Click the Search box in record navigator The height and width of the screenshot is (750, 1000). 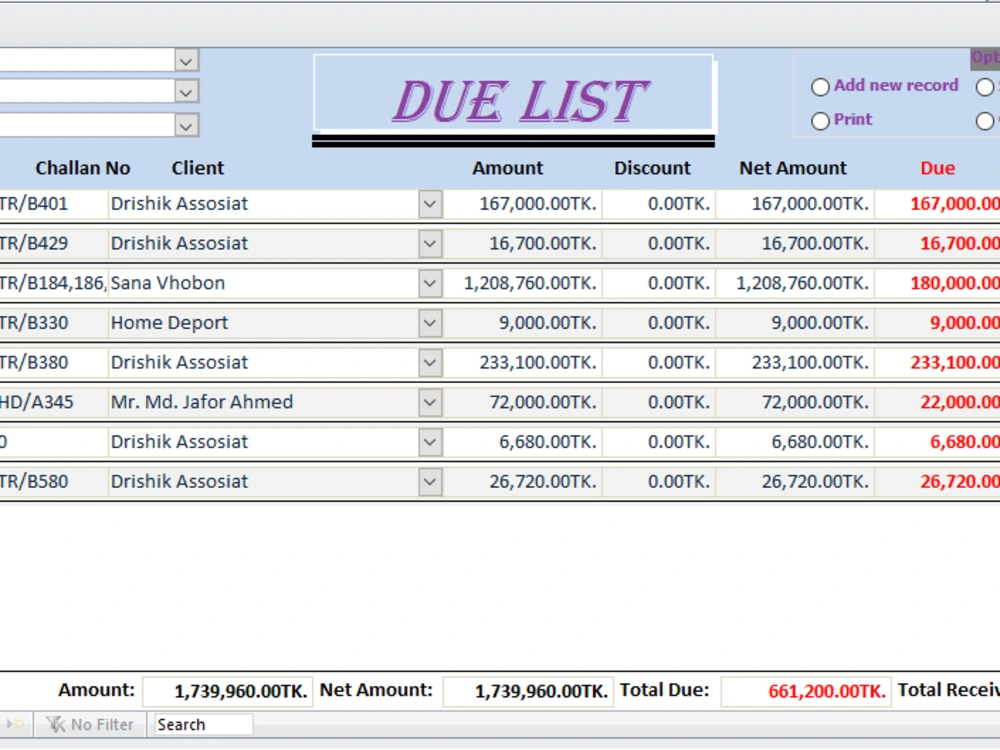203,724
